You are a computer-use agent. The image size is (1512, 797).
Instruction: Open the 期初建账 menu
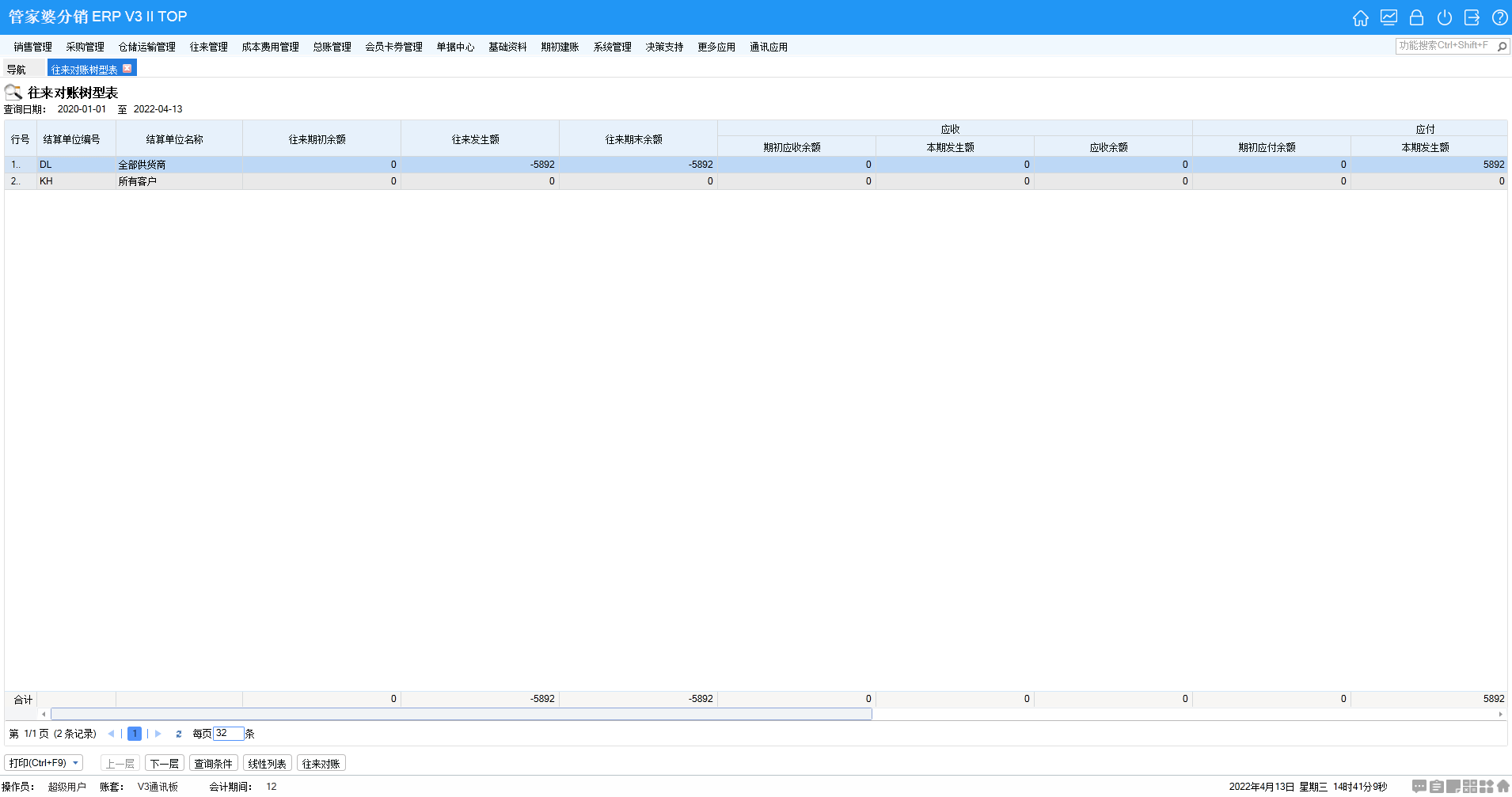560,47
